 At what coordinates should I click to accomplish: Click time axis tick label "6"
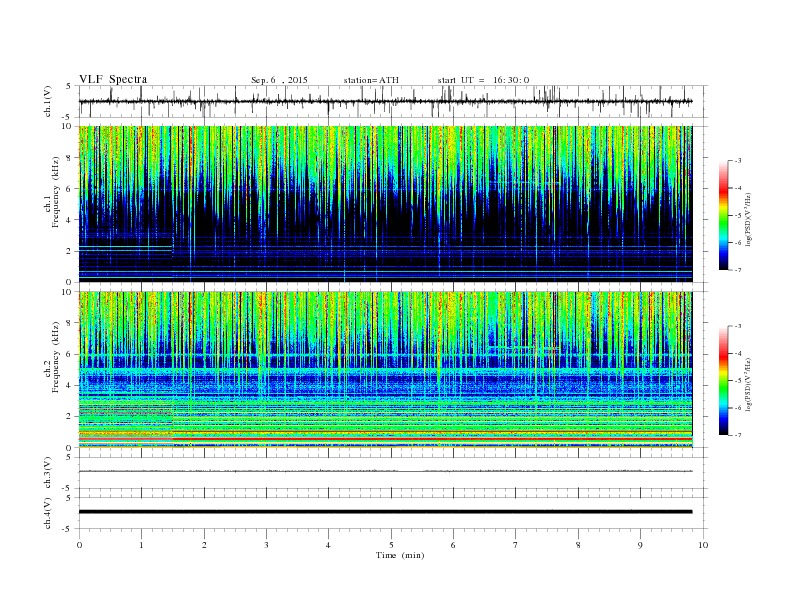click(x=453, y=545)
